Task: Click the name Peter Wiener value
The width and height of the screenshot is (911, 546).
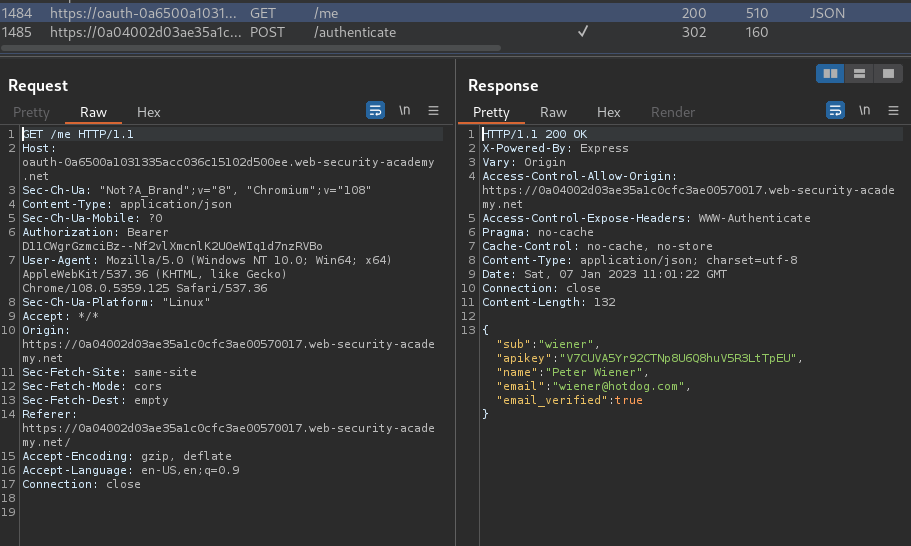Action: coord(594,372)
